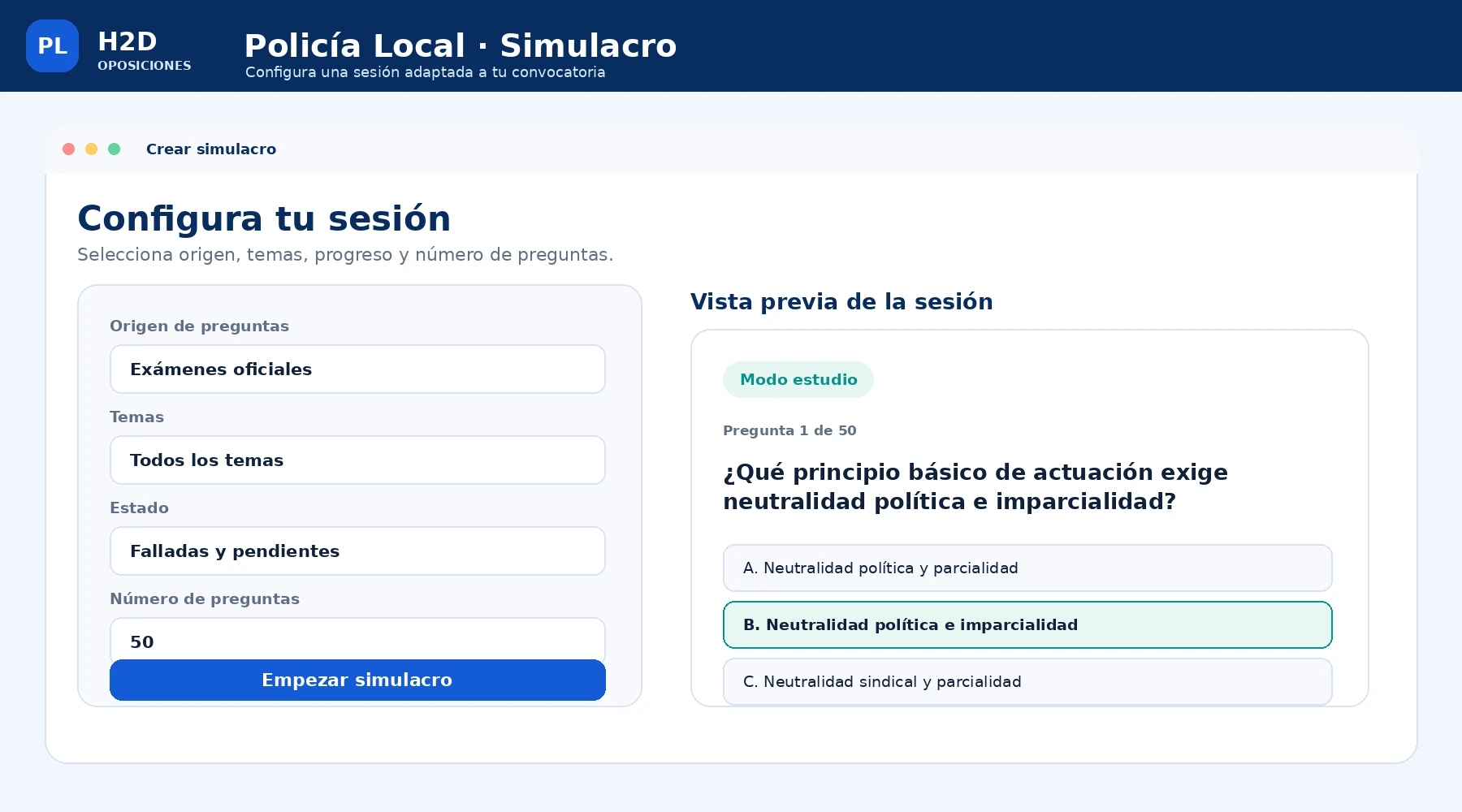Click the Pregunta 1 de 50 counter
This screenshot has width=1462, height=812.
click(789, 430)
